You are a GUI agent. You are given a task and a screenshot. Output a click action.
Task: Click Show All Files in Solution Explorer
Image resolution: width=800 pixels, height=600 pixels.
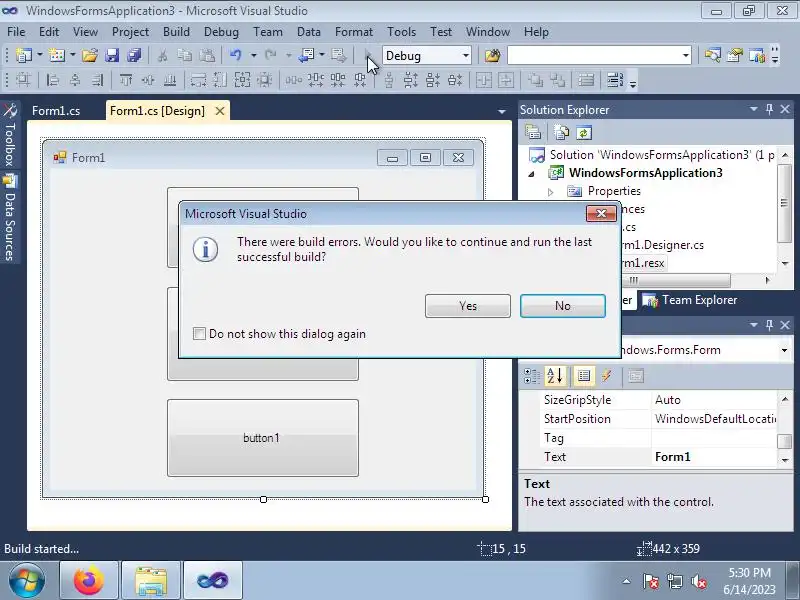click(562, 133)
